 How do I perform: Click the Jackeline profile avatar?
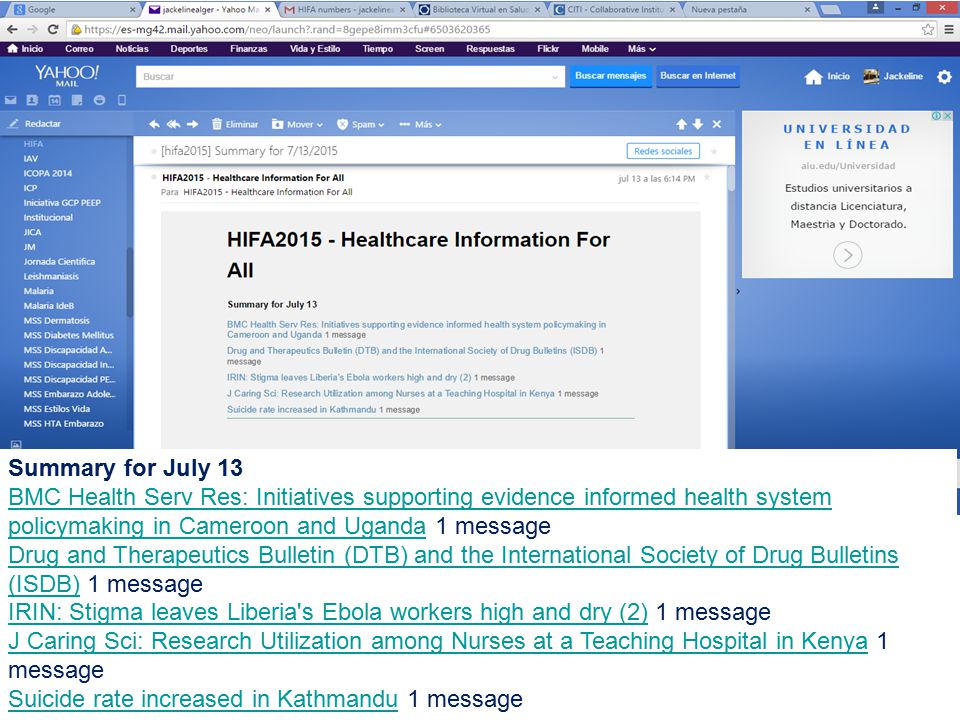[x=871, y=77]
